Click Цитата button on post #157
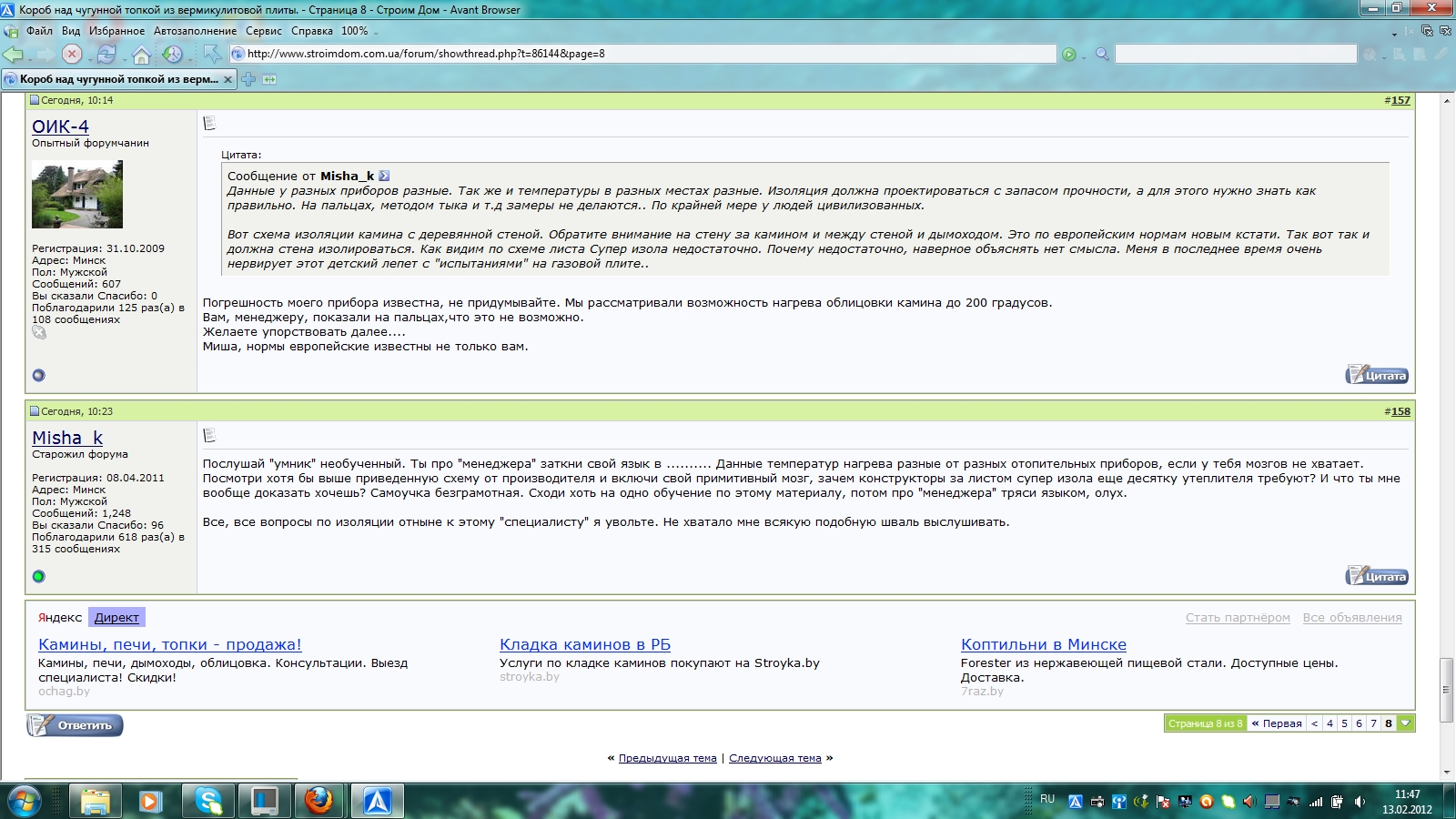This screenshot has height=819, width=1456. pos(1377,375)
